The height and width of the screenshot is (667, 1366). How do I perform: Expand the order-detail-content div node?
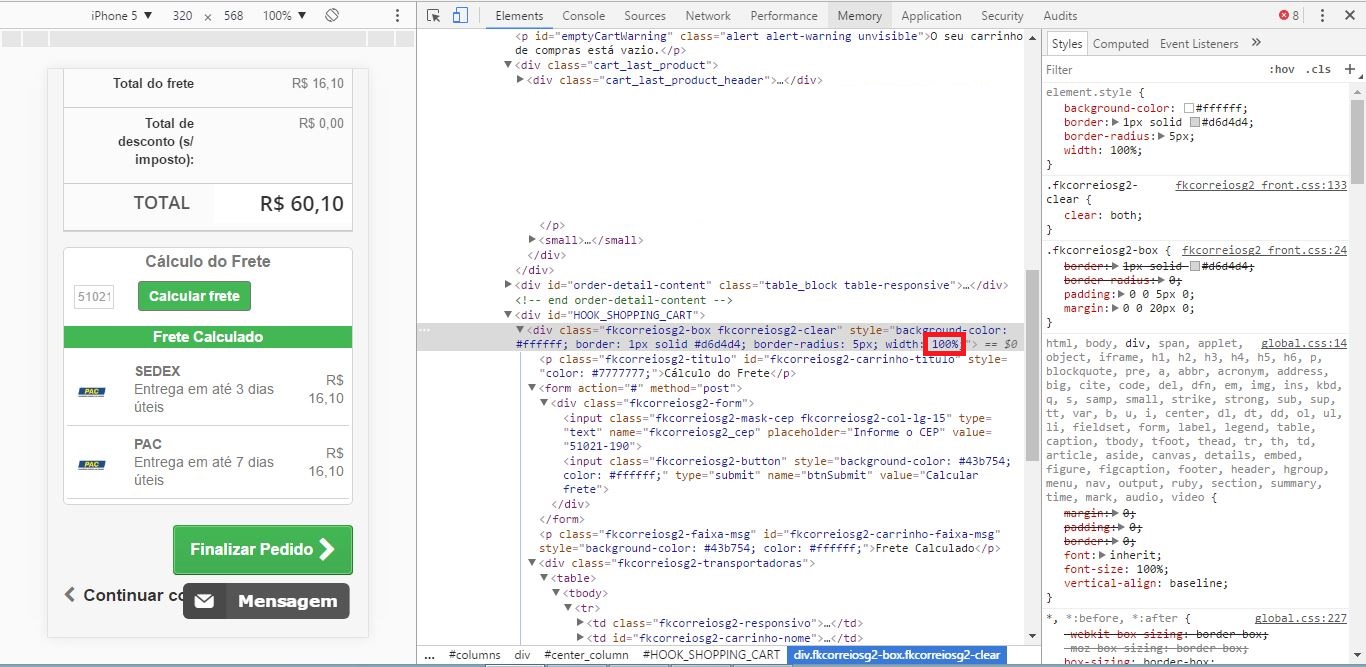click(x=509, y=285)
